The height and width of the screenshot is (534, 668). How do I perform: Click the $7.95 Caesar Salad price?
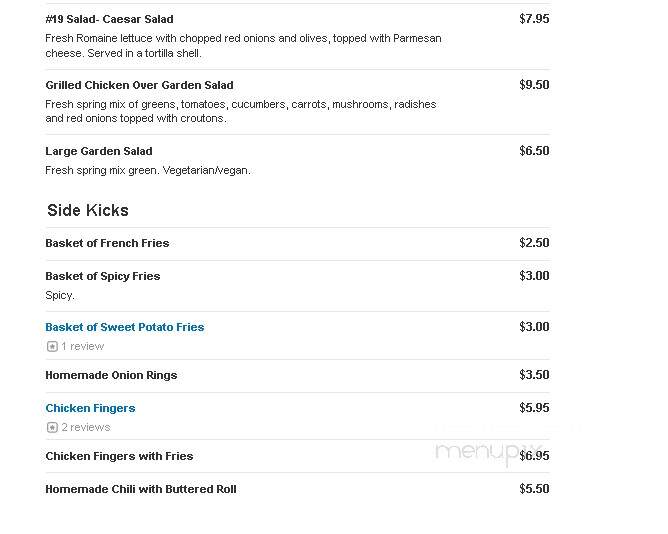(534, 19)
